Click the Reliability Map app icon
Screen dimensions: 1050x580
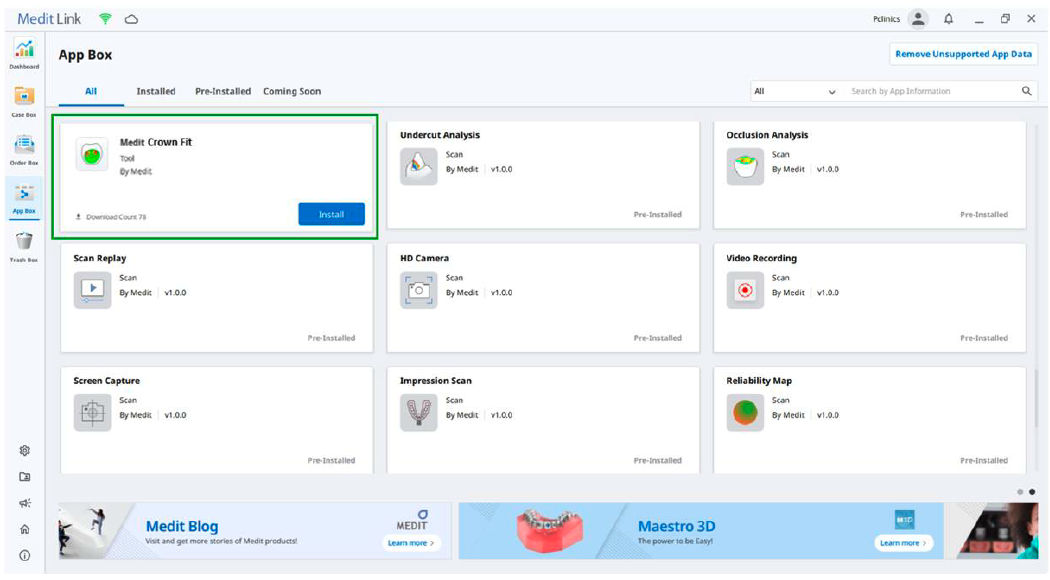(x=745, y=412)
